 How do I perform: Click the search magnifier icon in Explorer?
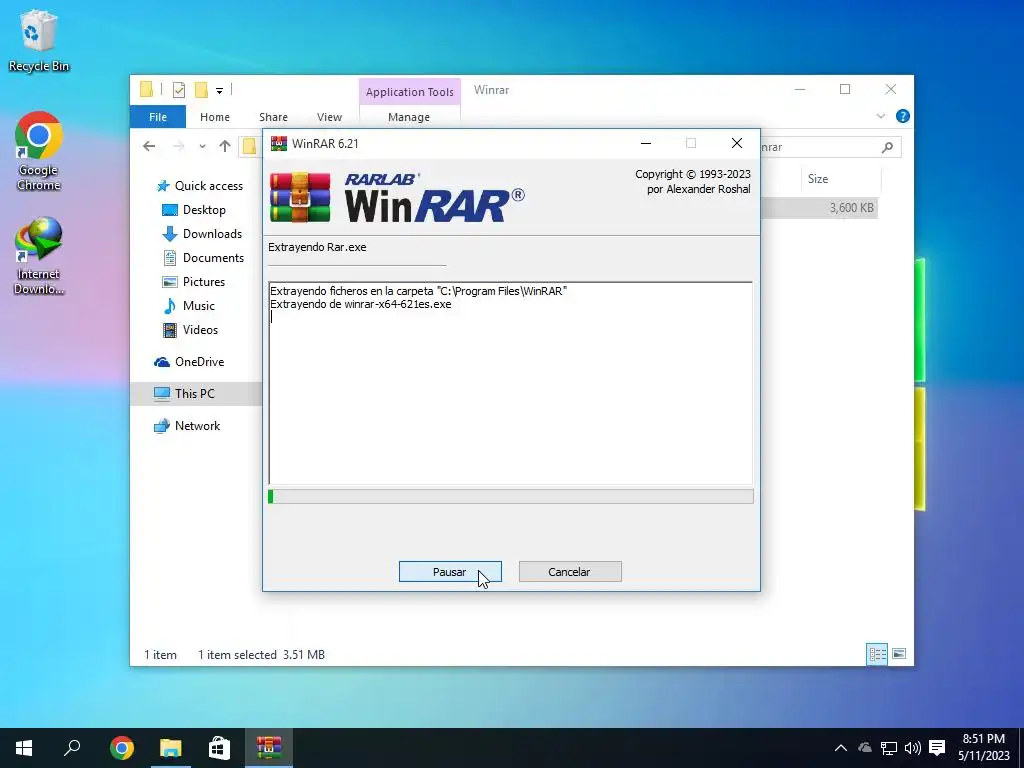[887, 147]
